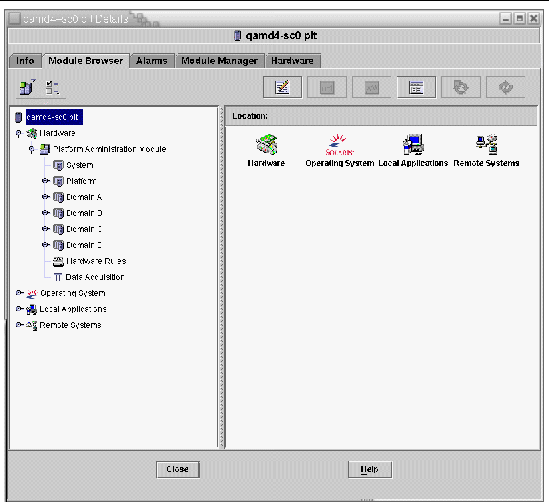The height and width of the screenshot is (502, 549).
Task: Expand the Operating System tree node
Action: tap(20, 293)
